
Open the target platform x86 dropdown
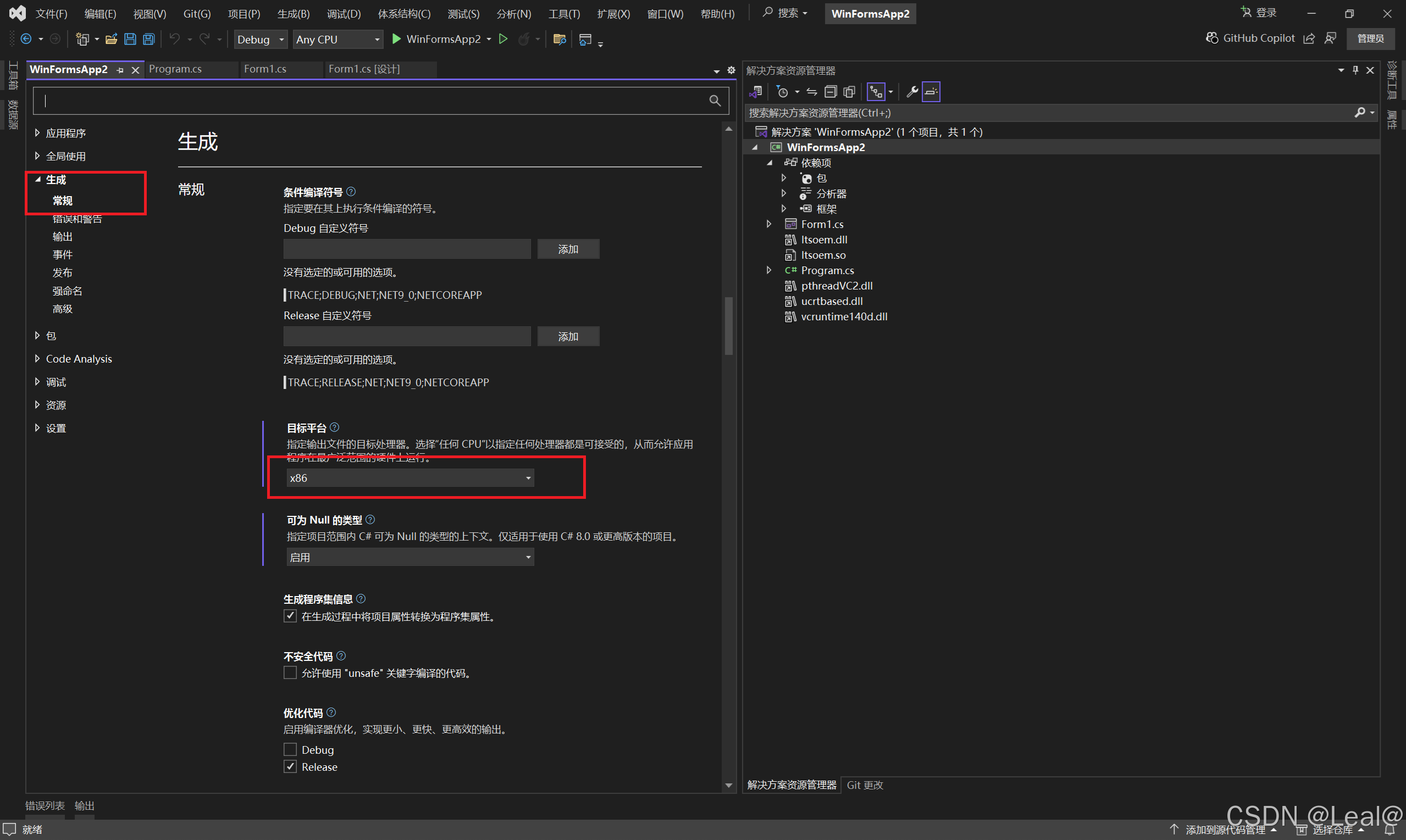click(x=410, y=478)
